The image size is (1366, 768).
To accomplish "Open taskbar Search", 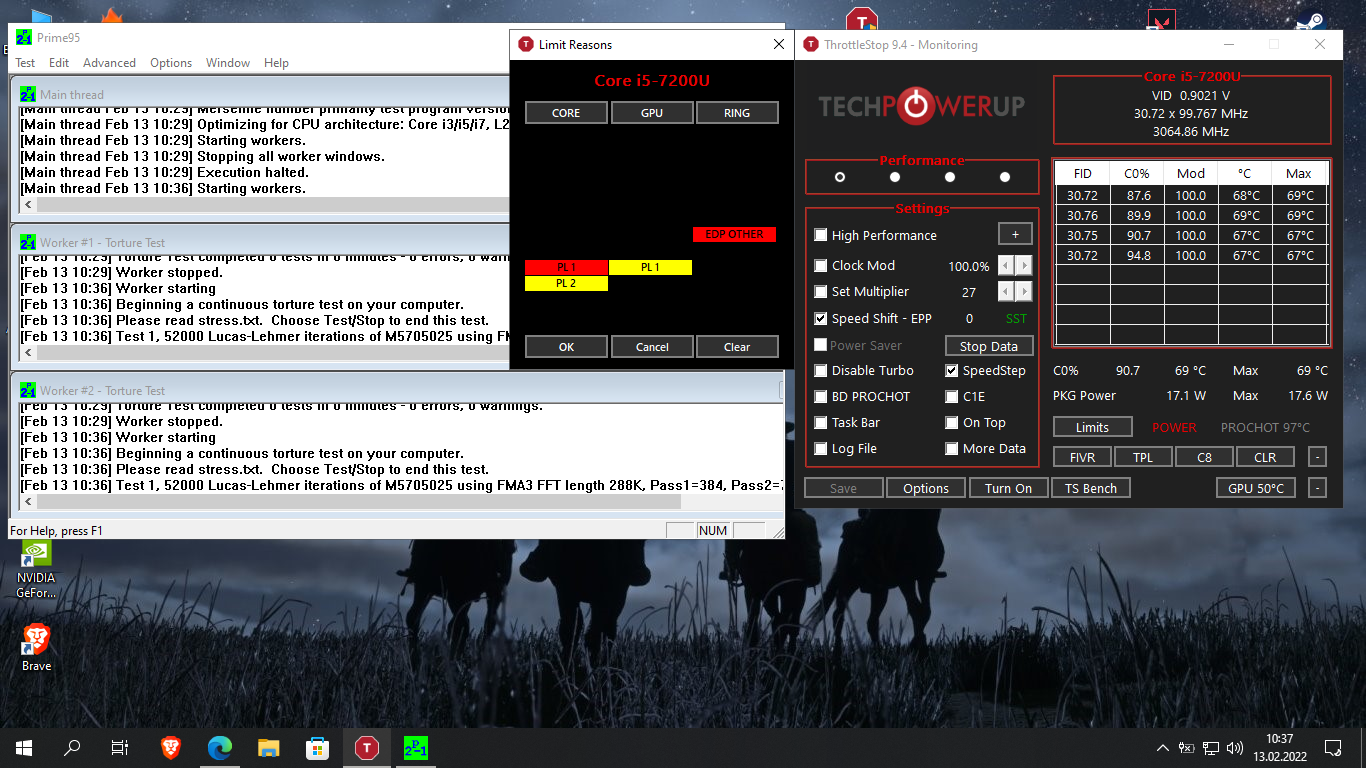I will click(72, 747).
